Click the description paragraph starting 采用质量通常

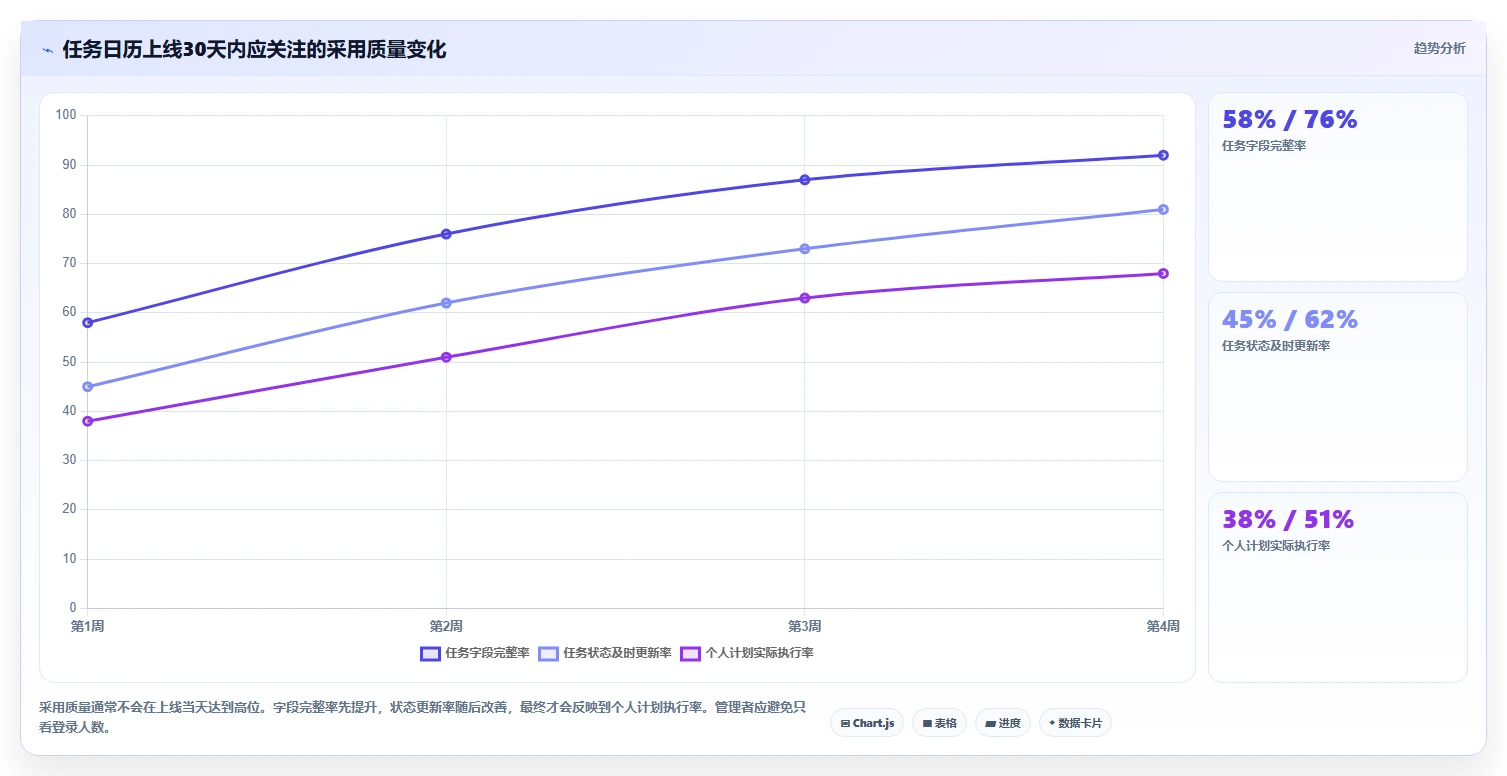coord(422,717)
